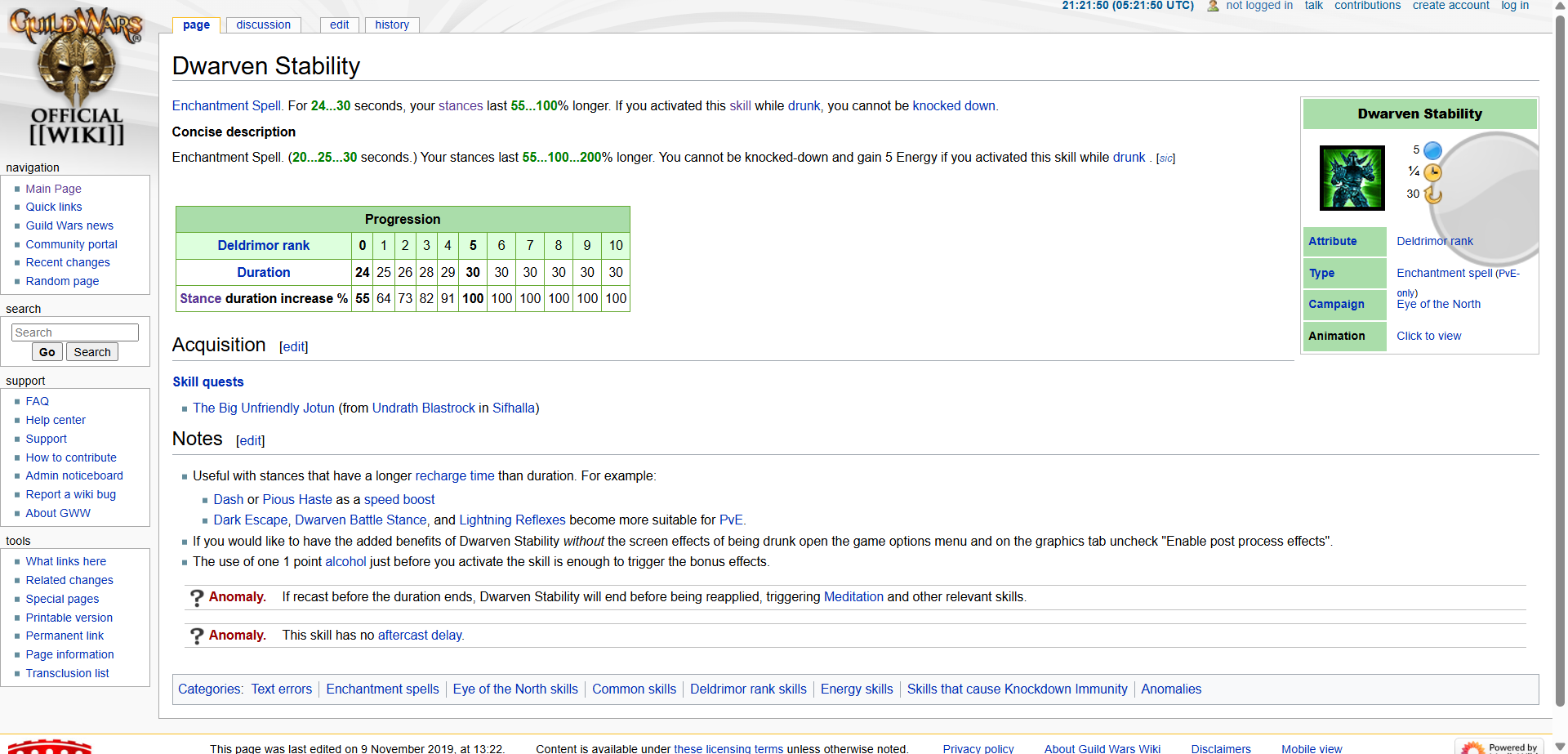Viewport: 1568px width, 754px height.
Task: Open Mobile view in footer
Action: (1312, 748)
